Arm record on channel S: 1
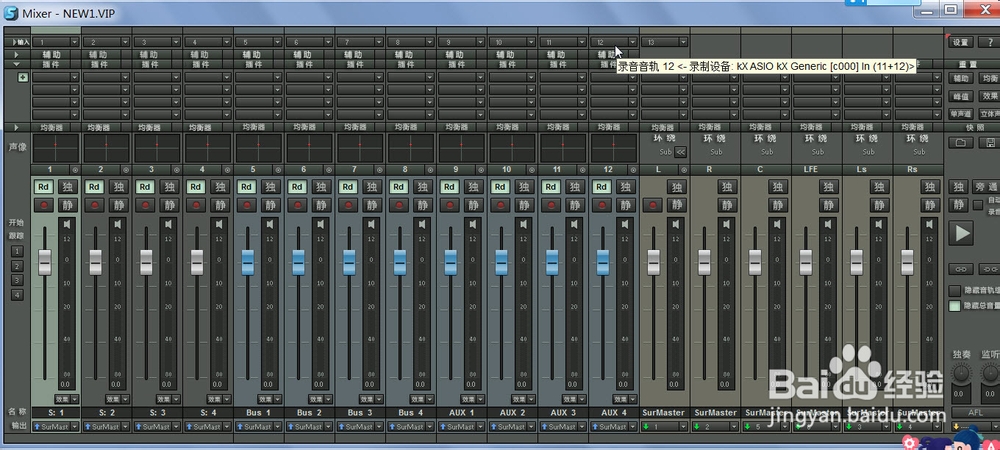1000x450 pixels. click(43, 205)
